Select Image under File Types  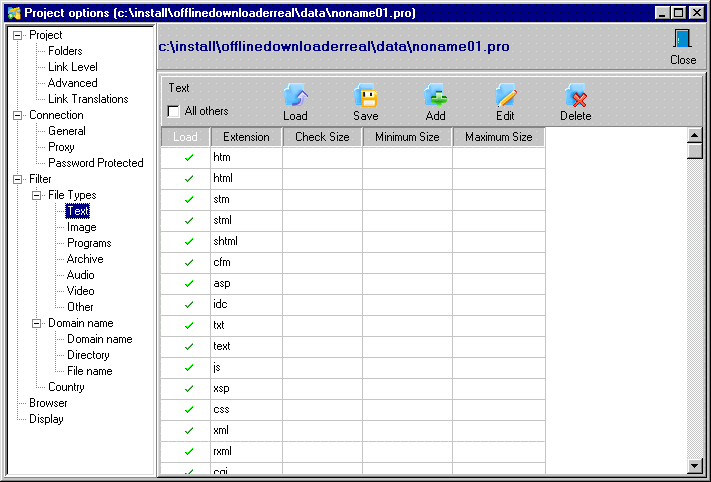82,227
